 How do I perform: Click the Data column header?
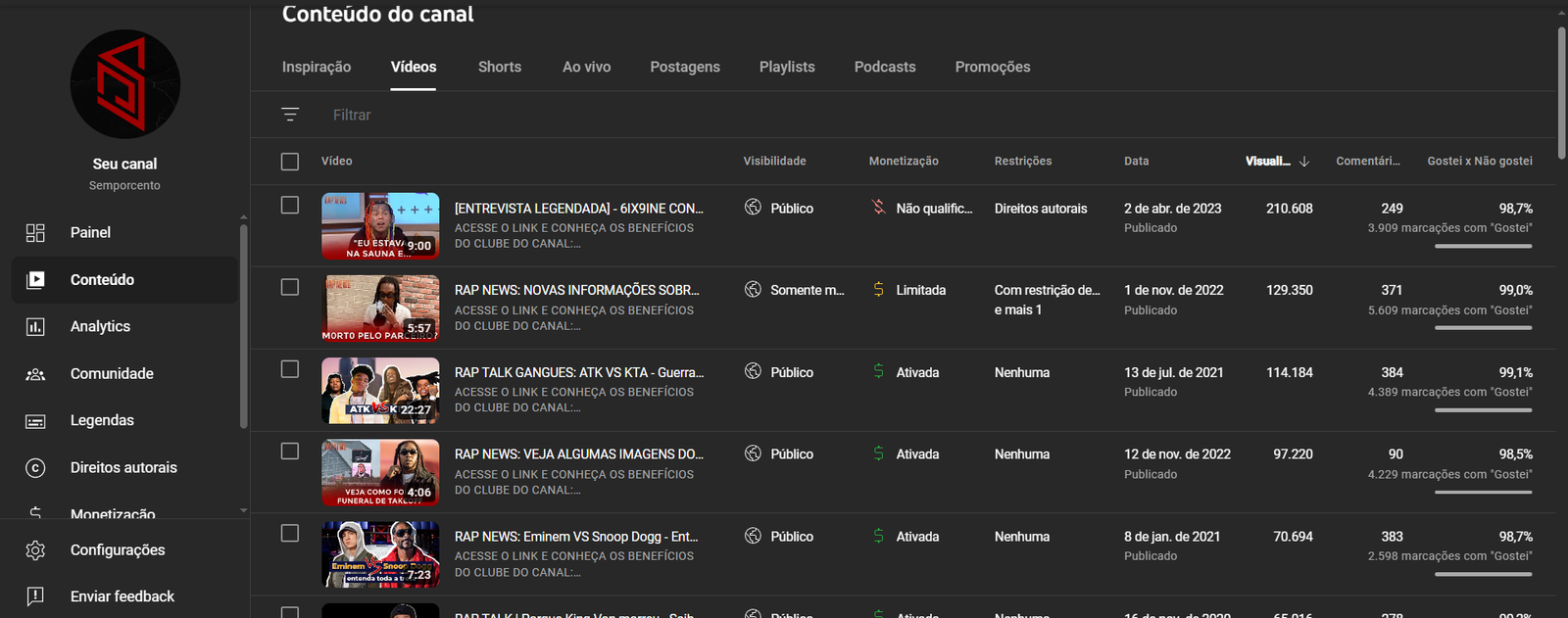[x=1136, y=162]
